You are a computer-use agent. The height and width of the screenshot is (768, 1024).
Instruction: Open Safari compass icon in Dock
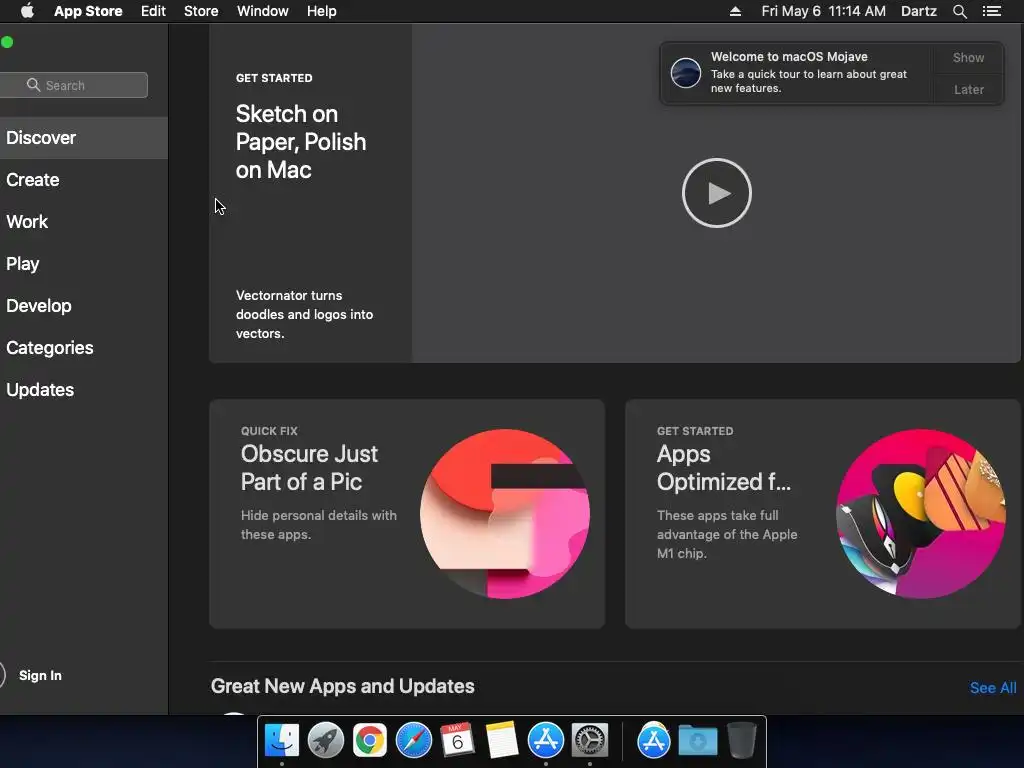tap(413, 740)
